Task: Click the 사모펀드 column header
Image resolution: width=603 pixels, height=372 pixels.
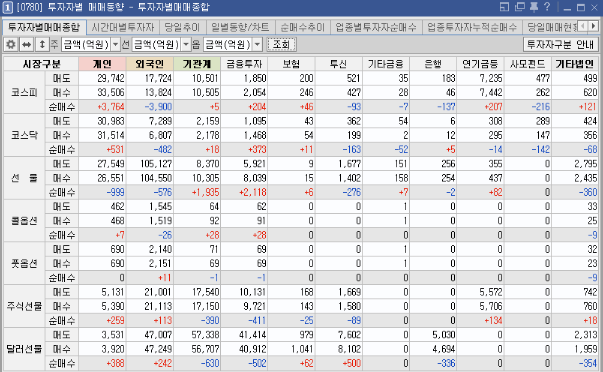Action: click(x=528, y=64)
